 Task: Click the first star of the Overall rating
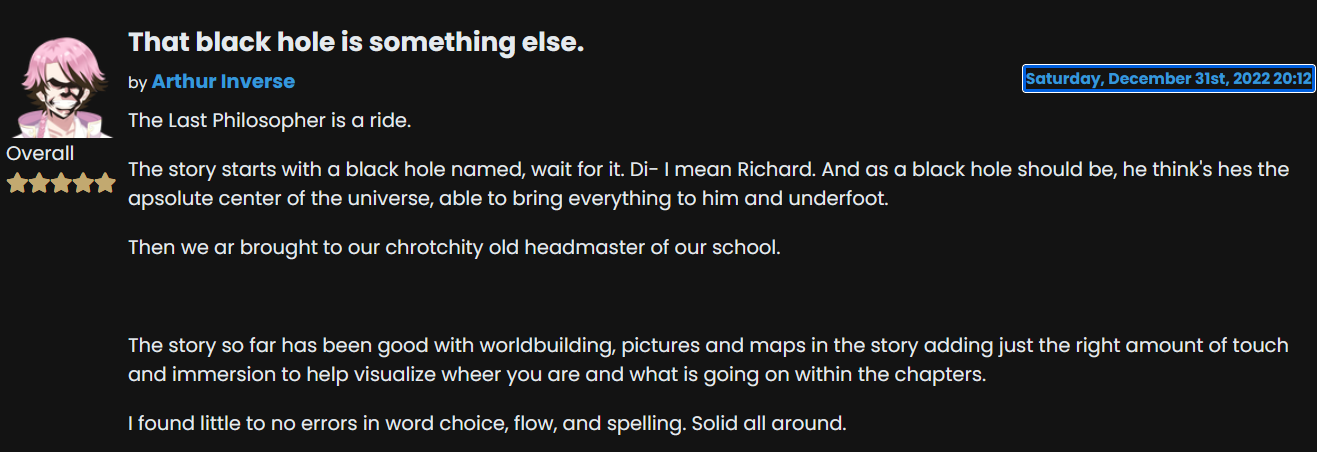coord(17,183)
